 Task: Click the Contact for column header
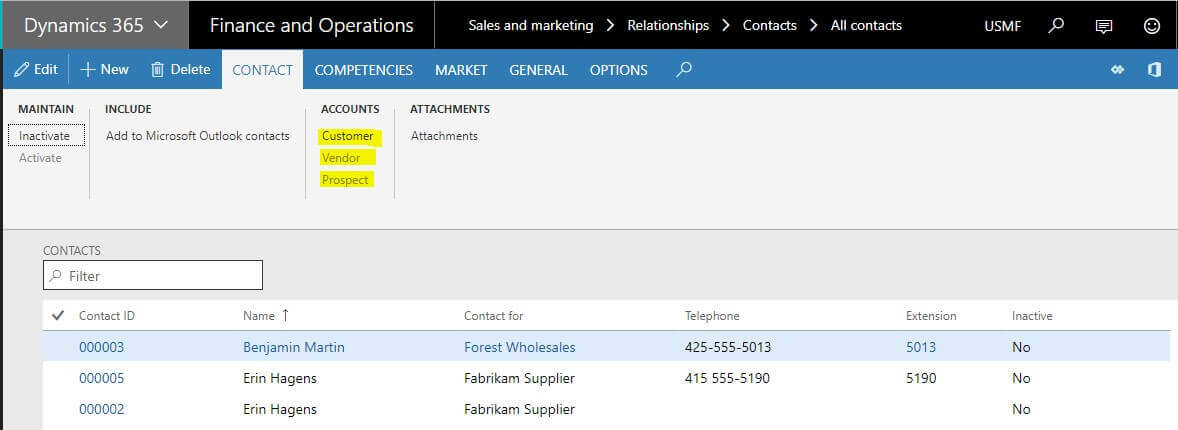(x=494, y=316)
